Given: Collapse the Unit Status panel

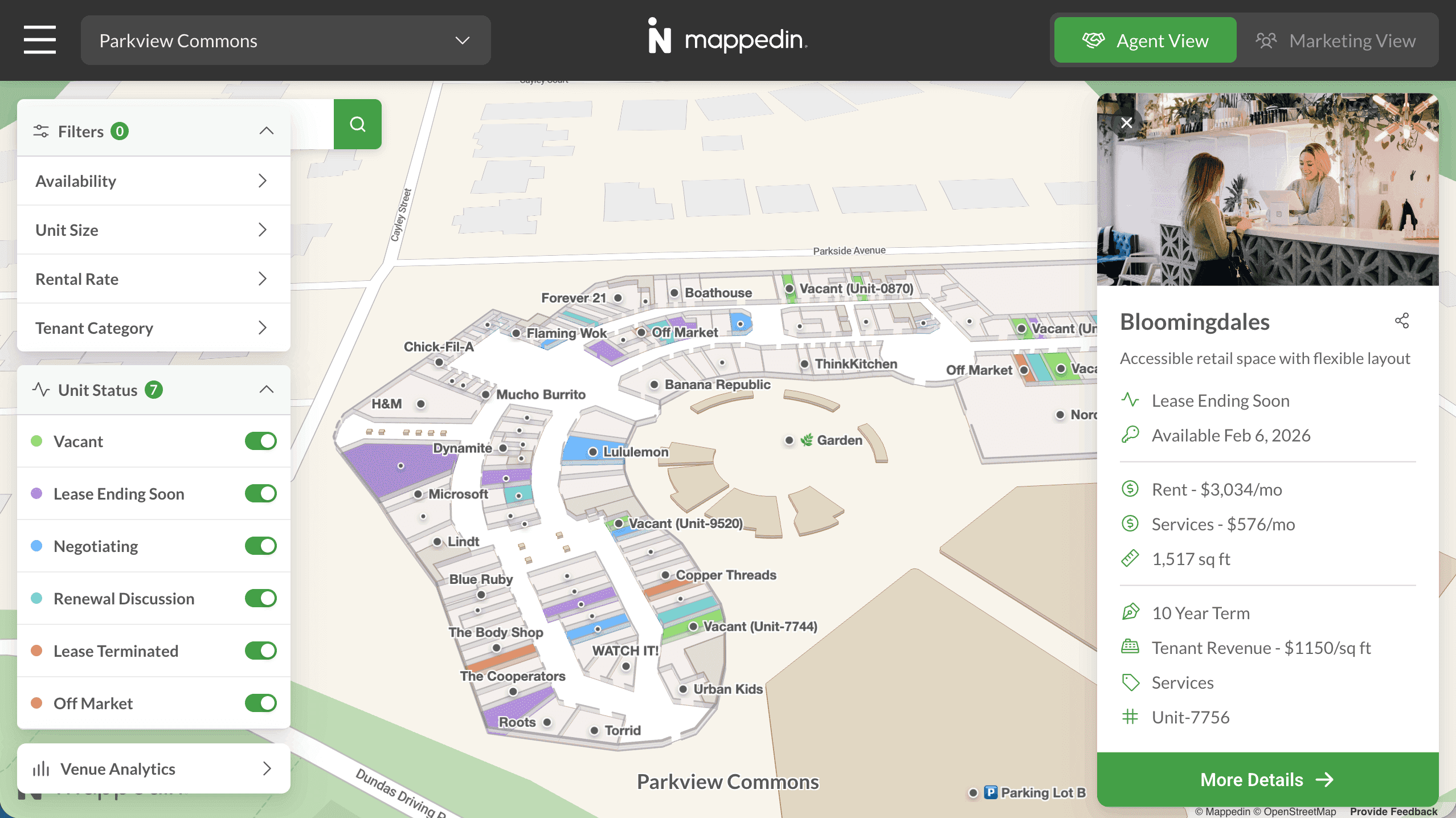Looking at the screenshot, I should tap(267, 390).
